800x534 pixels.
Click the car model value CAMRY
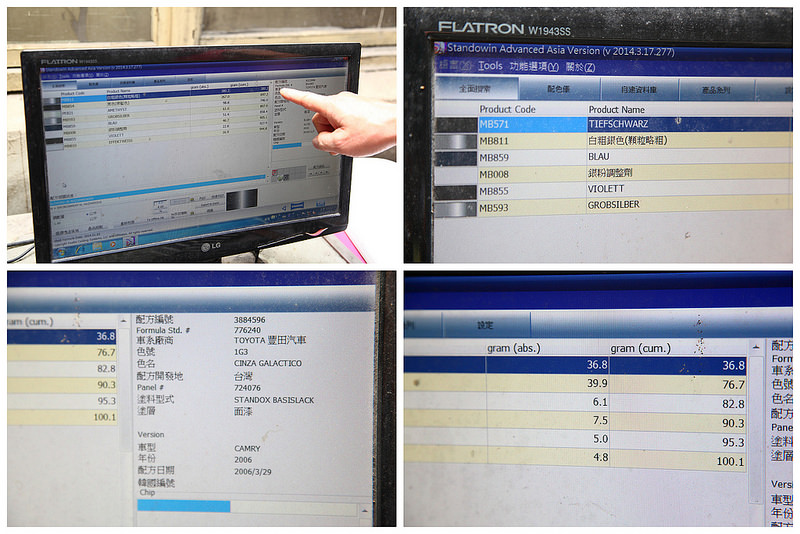pos(247,448)
